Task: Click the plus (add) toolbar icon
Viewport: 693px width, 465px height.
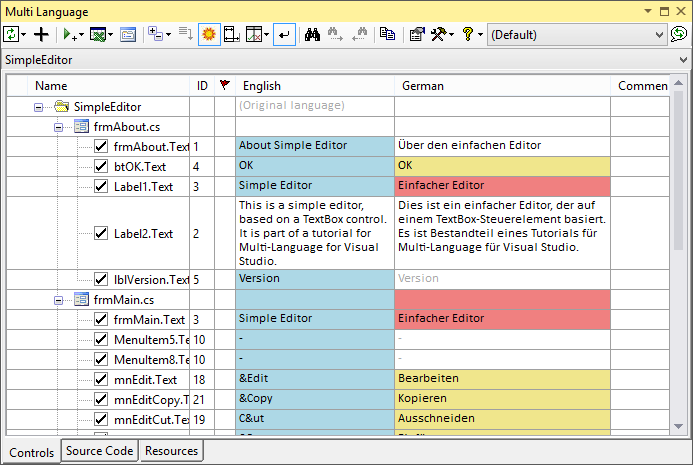Action: (x=41, y=34)
